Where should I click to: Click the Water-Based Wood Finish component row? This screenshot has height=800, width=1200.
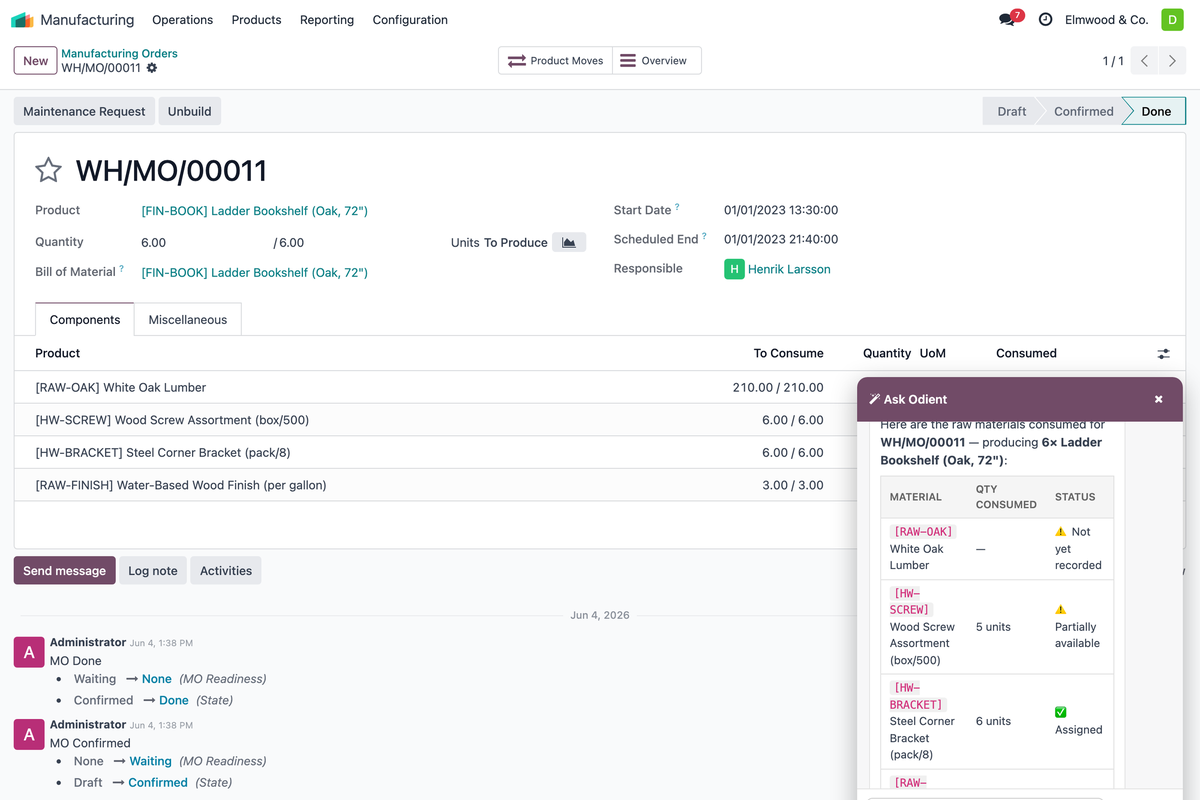coord(436,485)
